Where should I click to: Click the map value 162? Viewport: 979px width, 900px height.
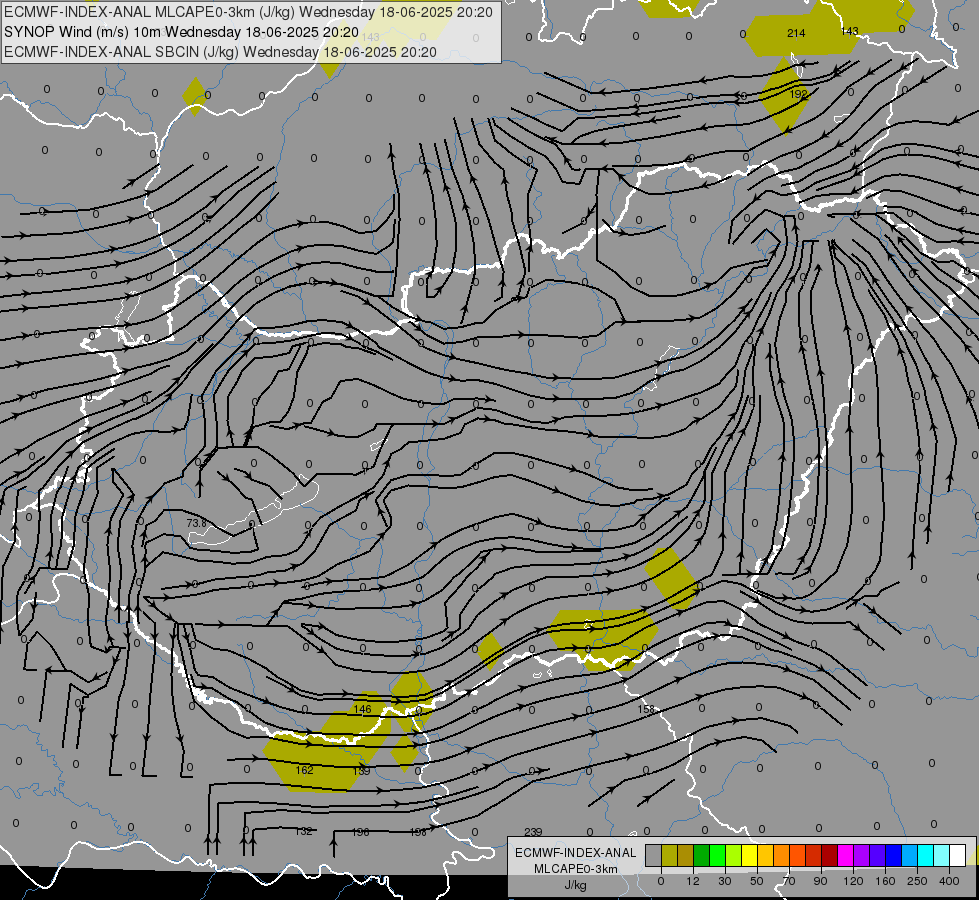(x=304, y=770)
